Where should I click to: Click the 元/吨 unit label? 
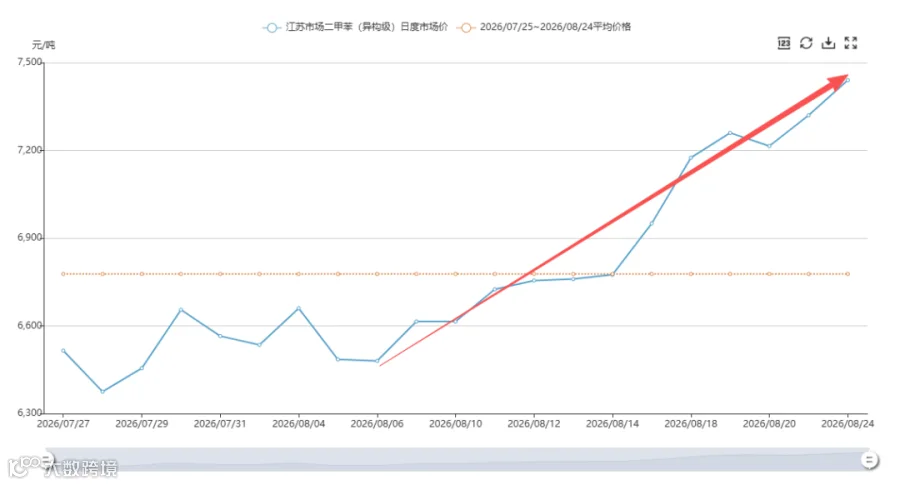44,45
